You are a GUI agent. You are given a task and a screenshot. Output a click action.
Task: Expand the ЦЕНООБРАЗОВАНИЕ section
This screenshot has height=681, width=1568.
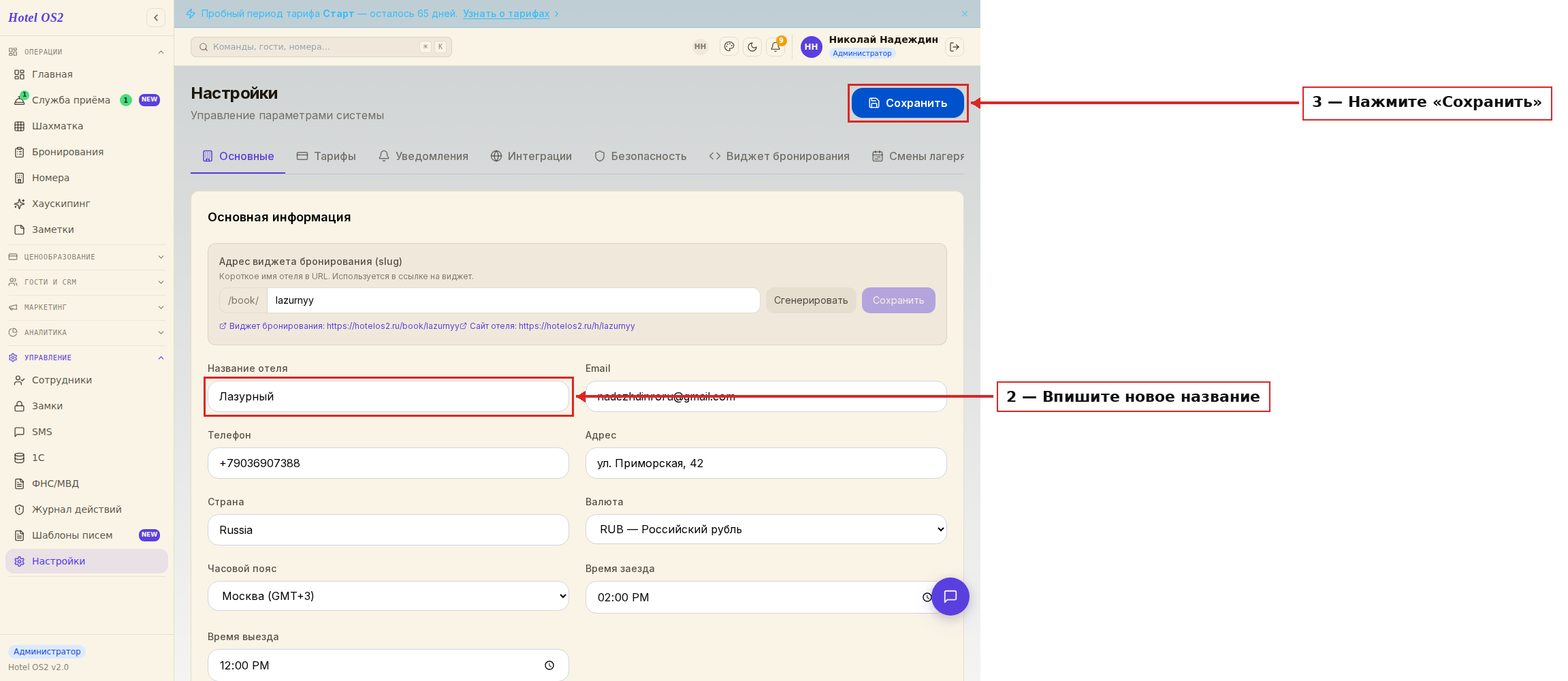[x=86, y=257]
